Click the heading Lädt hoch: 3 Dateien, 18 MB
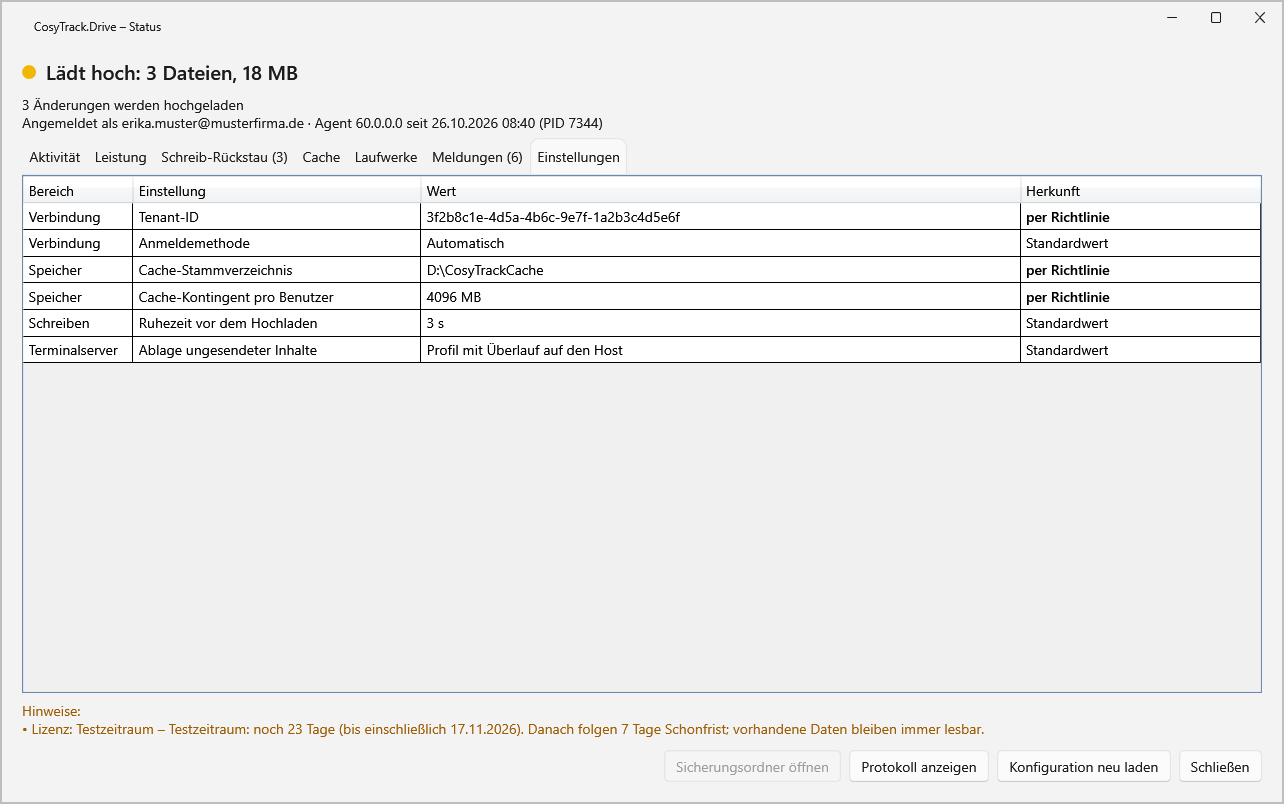Screen dimensions: 1284x804 tap(172, 73)
